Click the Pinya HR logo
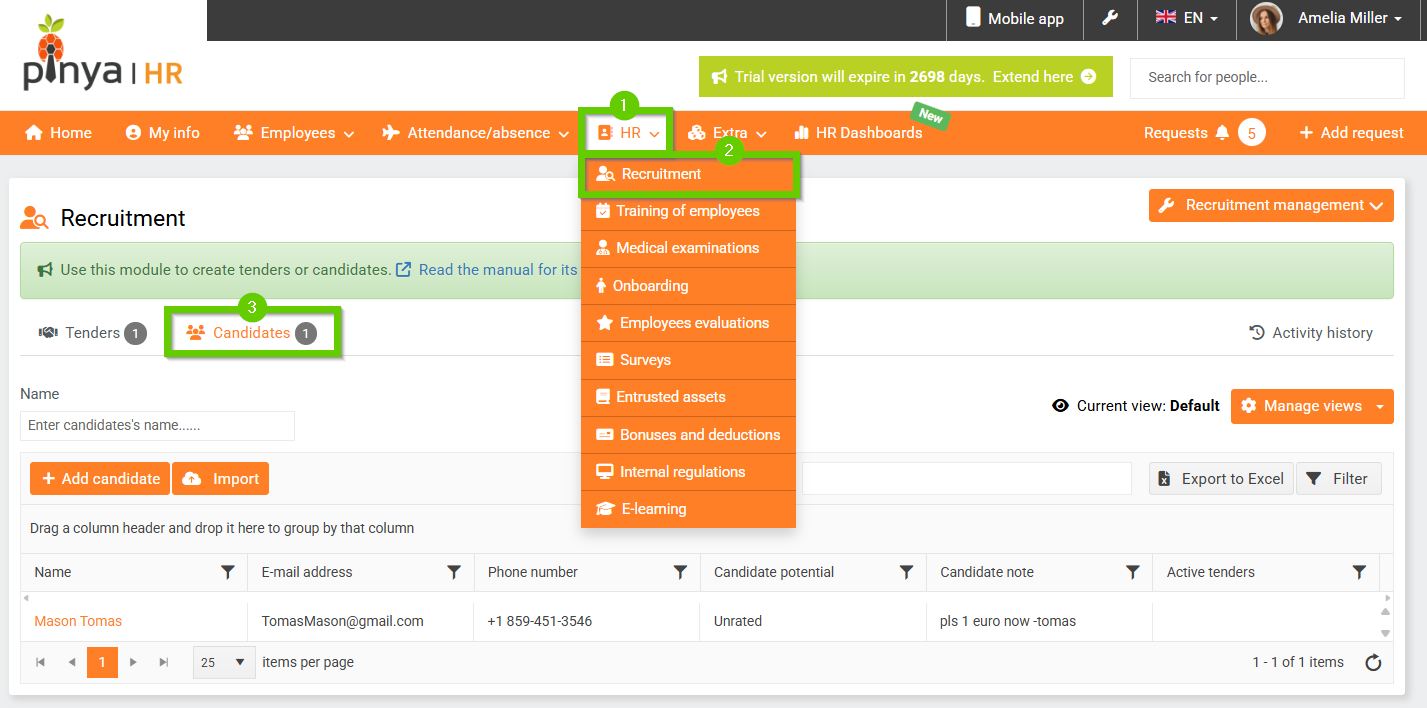This screenshot has height=708, width=1427. (x=102, y=54)
